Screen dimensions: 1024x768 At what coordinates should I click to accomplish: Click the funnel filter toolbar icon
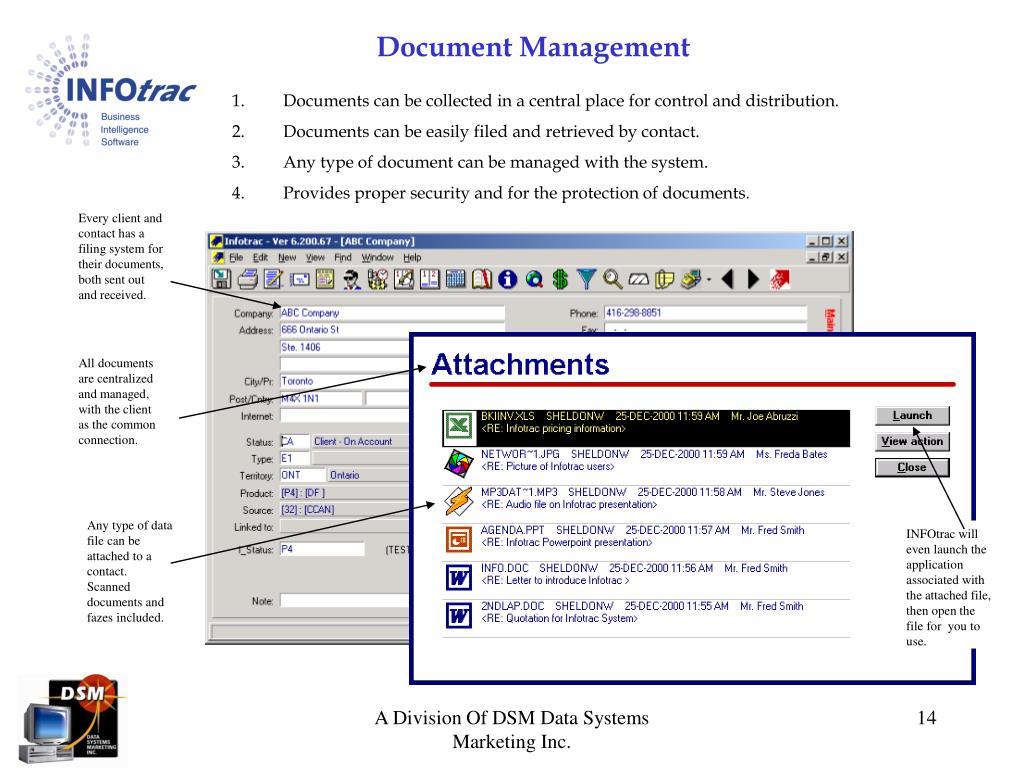tap(586, 280)
